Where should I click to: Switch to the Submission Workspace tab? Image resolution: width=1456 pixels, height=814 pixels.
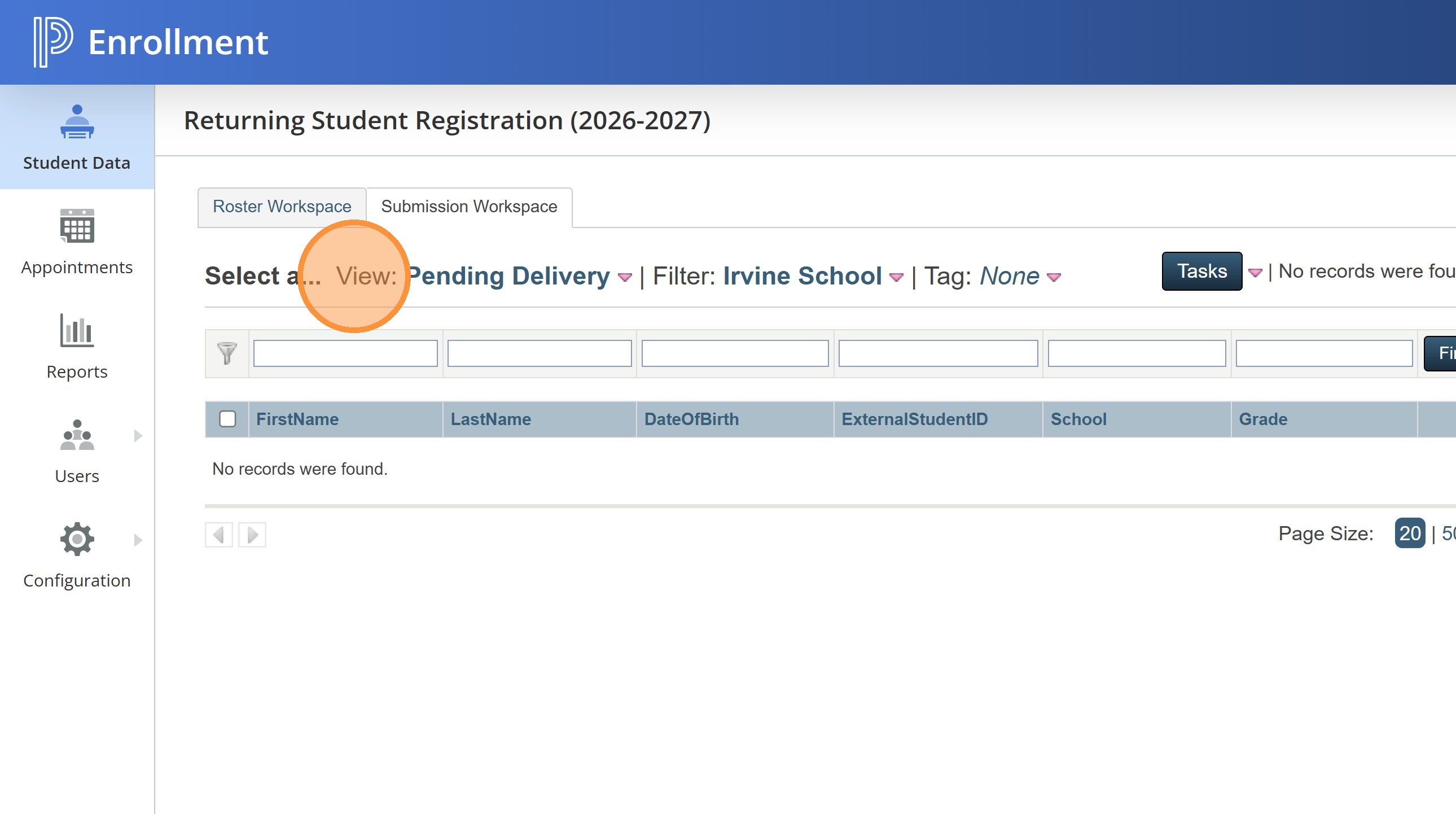point(468,207)
